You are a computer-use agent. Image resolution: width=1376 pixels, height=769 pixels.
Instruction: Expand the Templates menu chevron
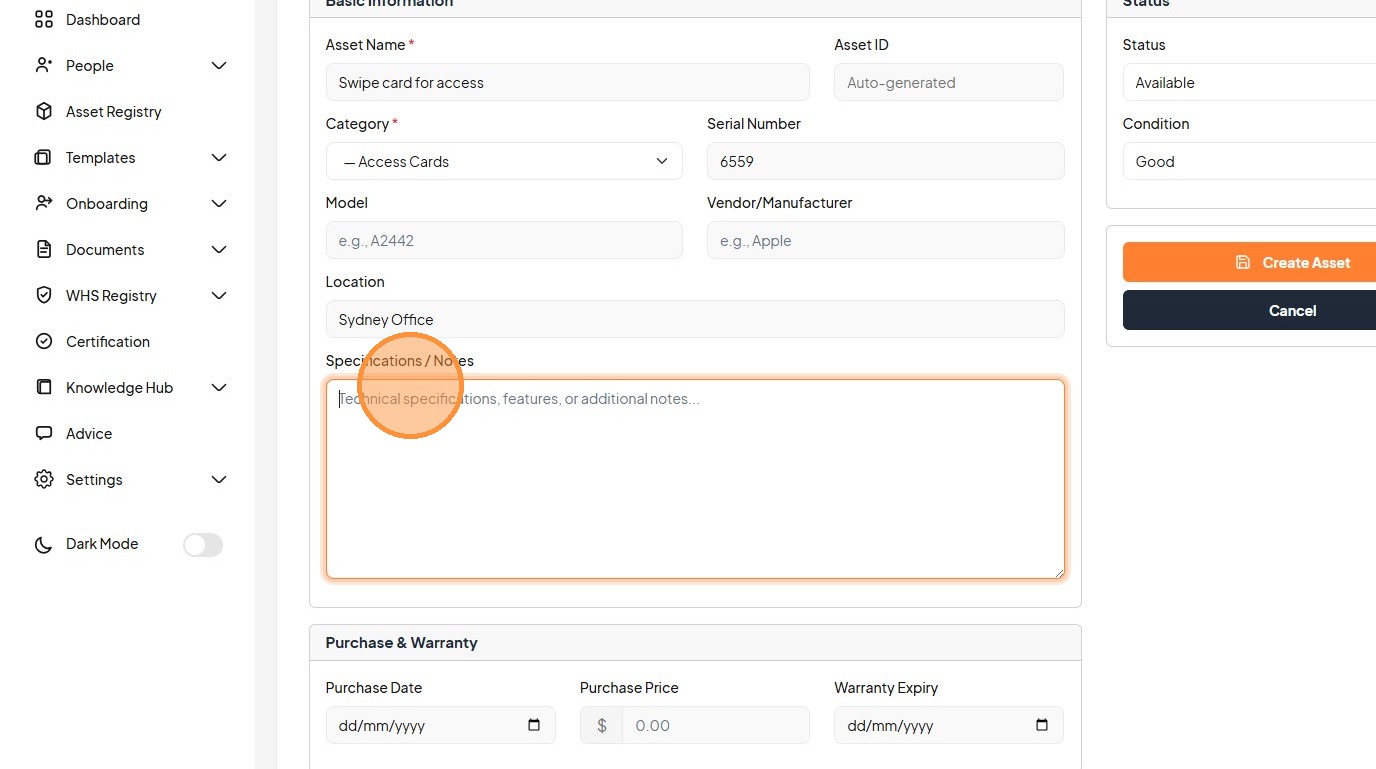[219, 157]
